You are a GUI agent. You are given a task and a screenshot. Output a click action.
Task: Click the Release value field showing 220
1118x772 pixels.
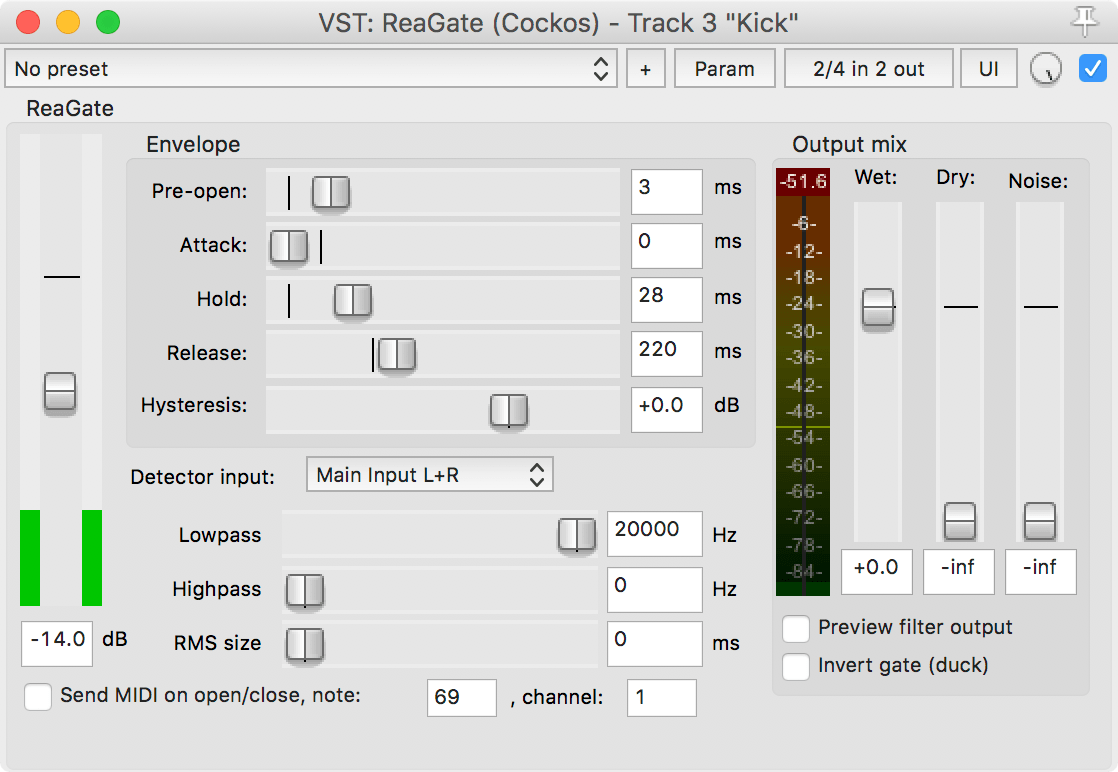(666, 352)
